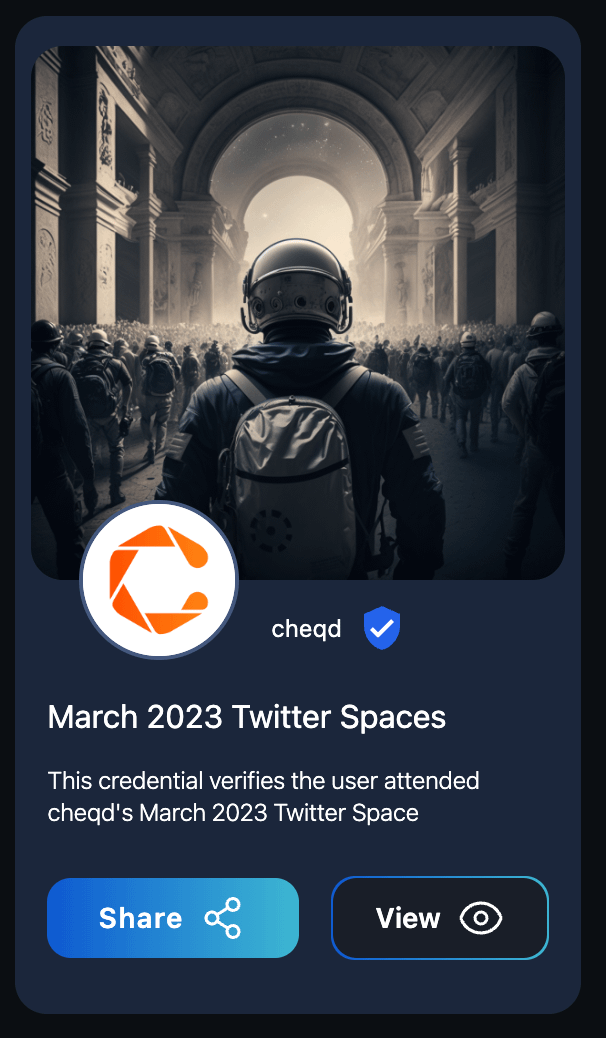This screenshot has width=606, height=1038.
Task: Click the astronaut's helmet in the image
Action: 298,285
